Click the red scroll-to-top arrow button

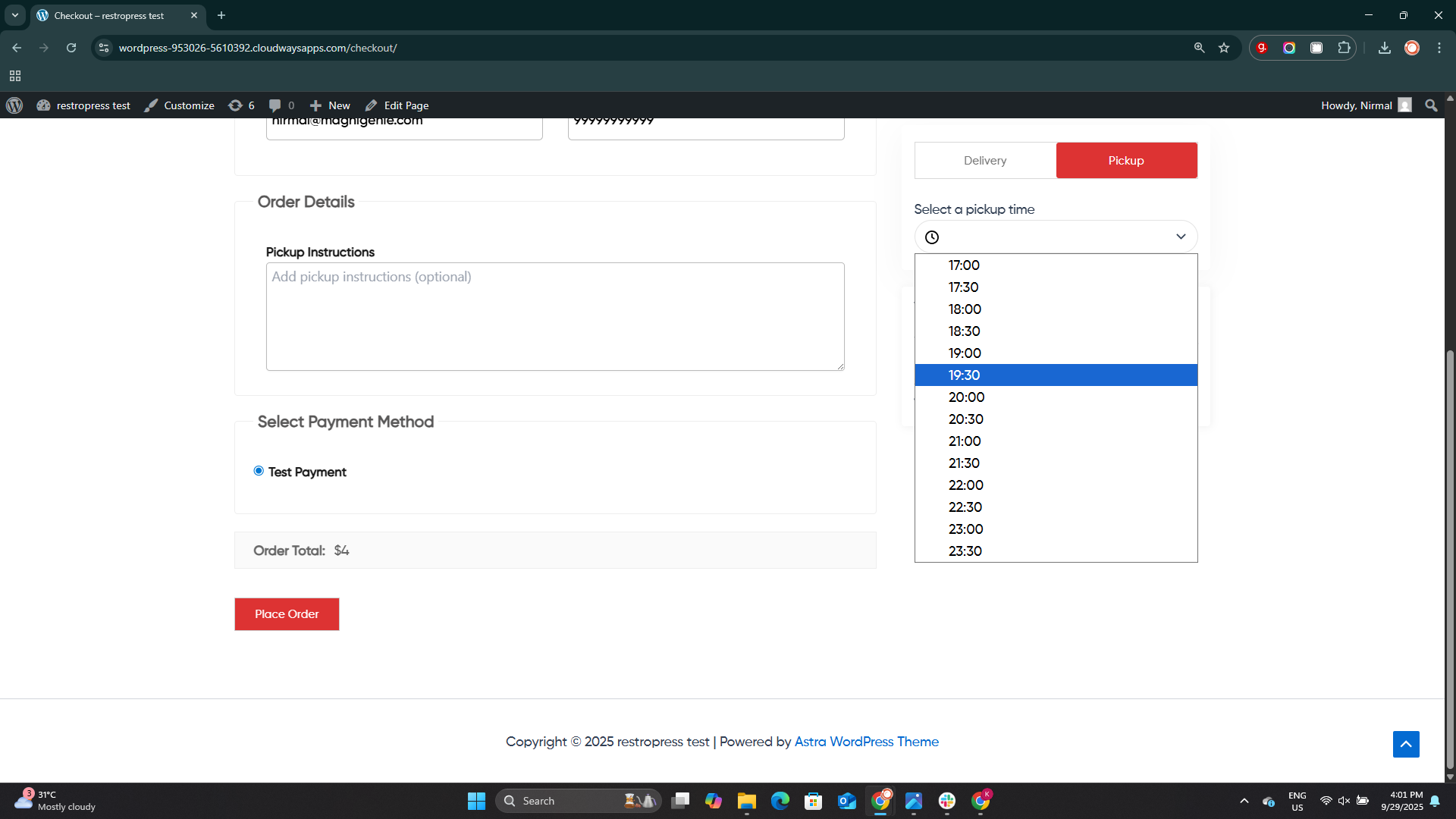point(1405,744)
